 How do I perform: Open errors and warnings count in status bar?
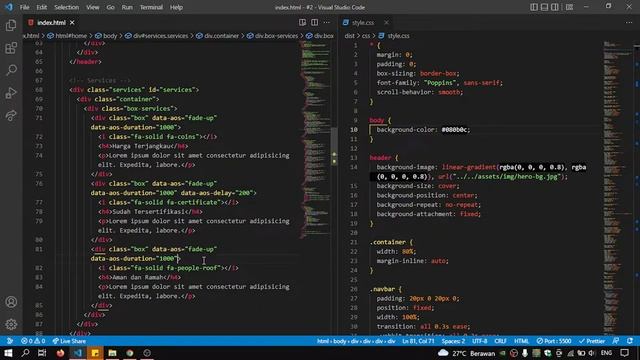click(33, 341)
